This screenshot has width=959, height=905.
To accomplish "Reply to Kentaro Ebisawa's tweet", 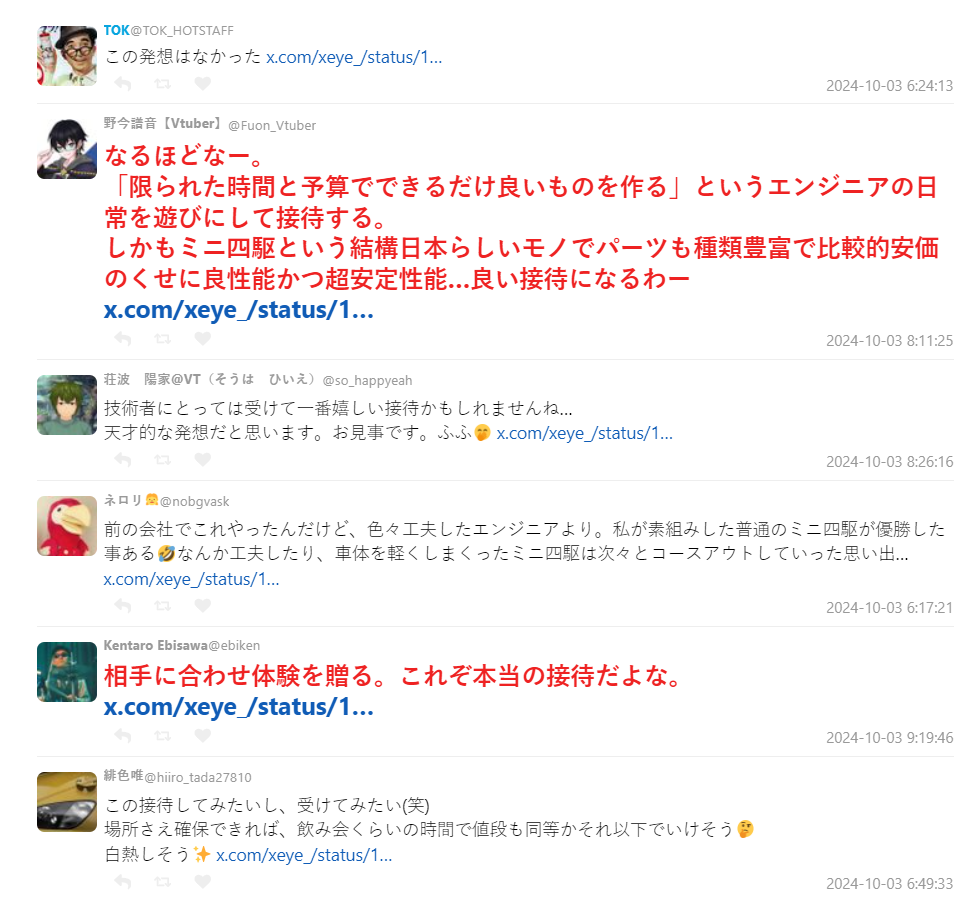I will (x=123, y=735).
